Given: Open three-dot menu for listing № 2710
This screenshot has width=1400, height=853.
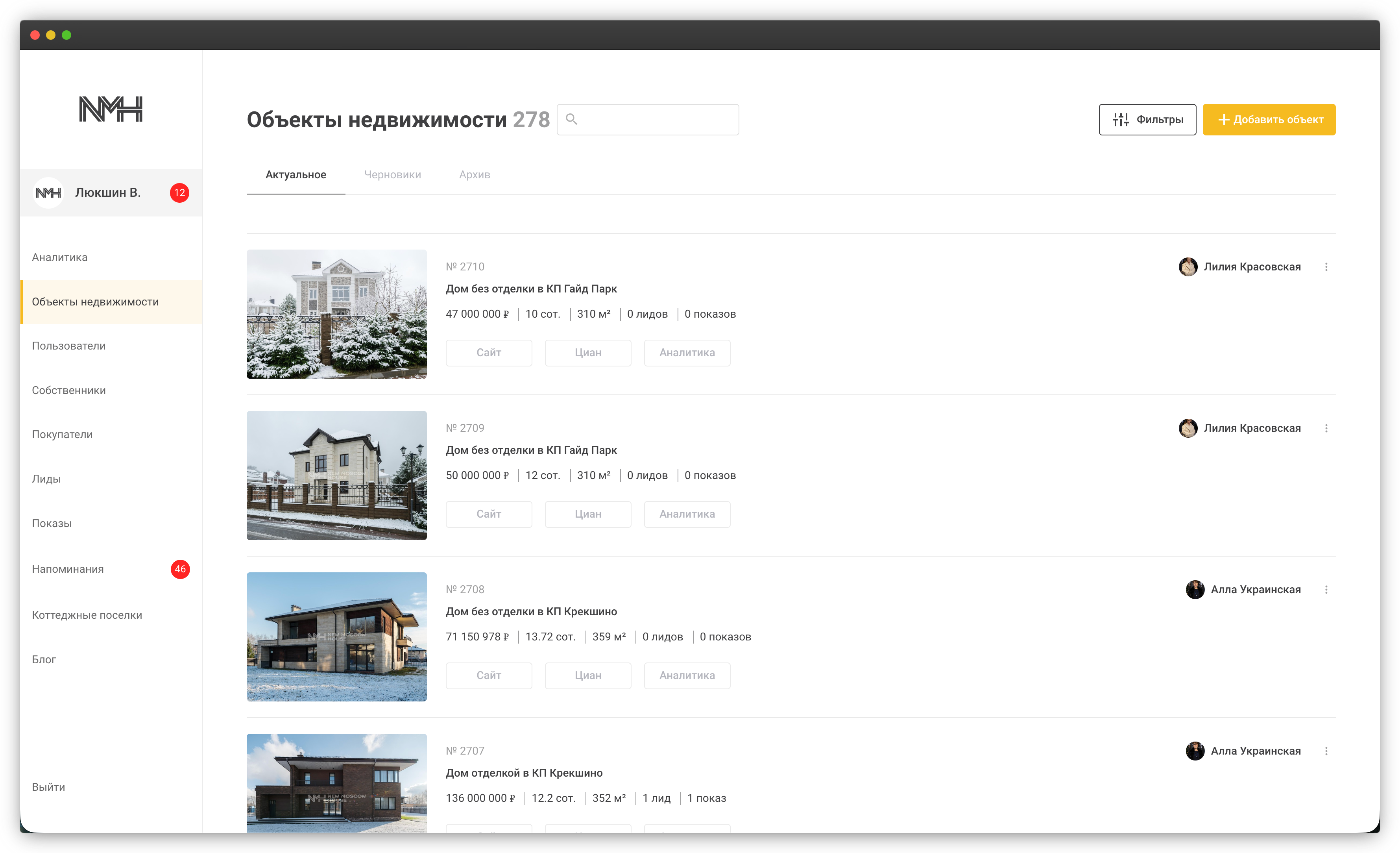Looking at the screenshot, I should (1326, 267).
